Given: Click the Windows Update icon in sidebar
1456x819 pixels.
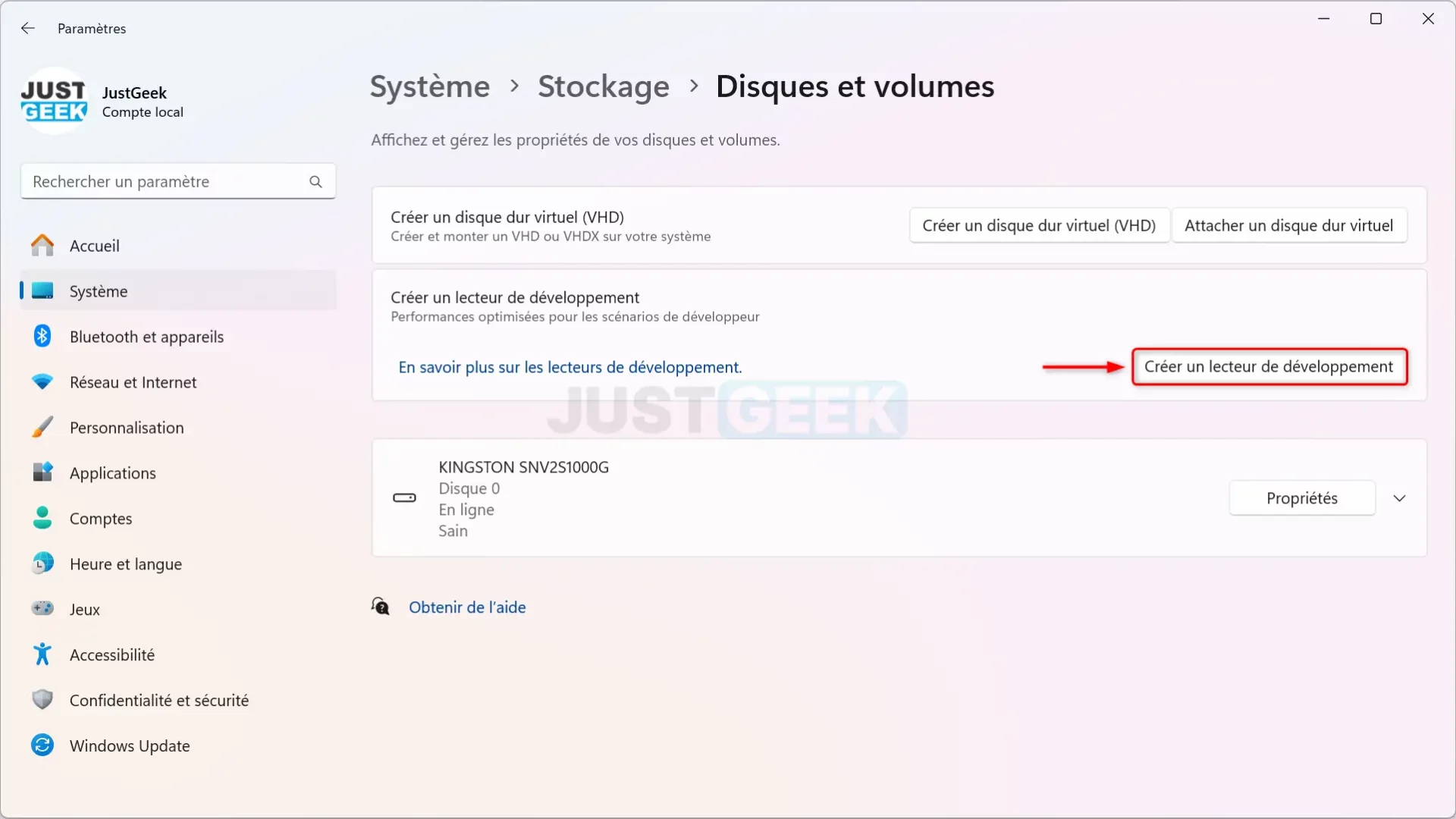Looking at the screenshot, I should tap(41, 745).
